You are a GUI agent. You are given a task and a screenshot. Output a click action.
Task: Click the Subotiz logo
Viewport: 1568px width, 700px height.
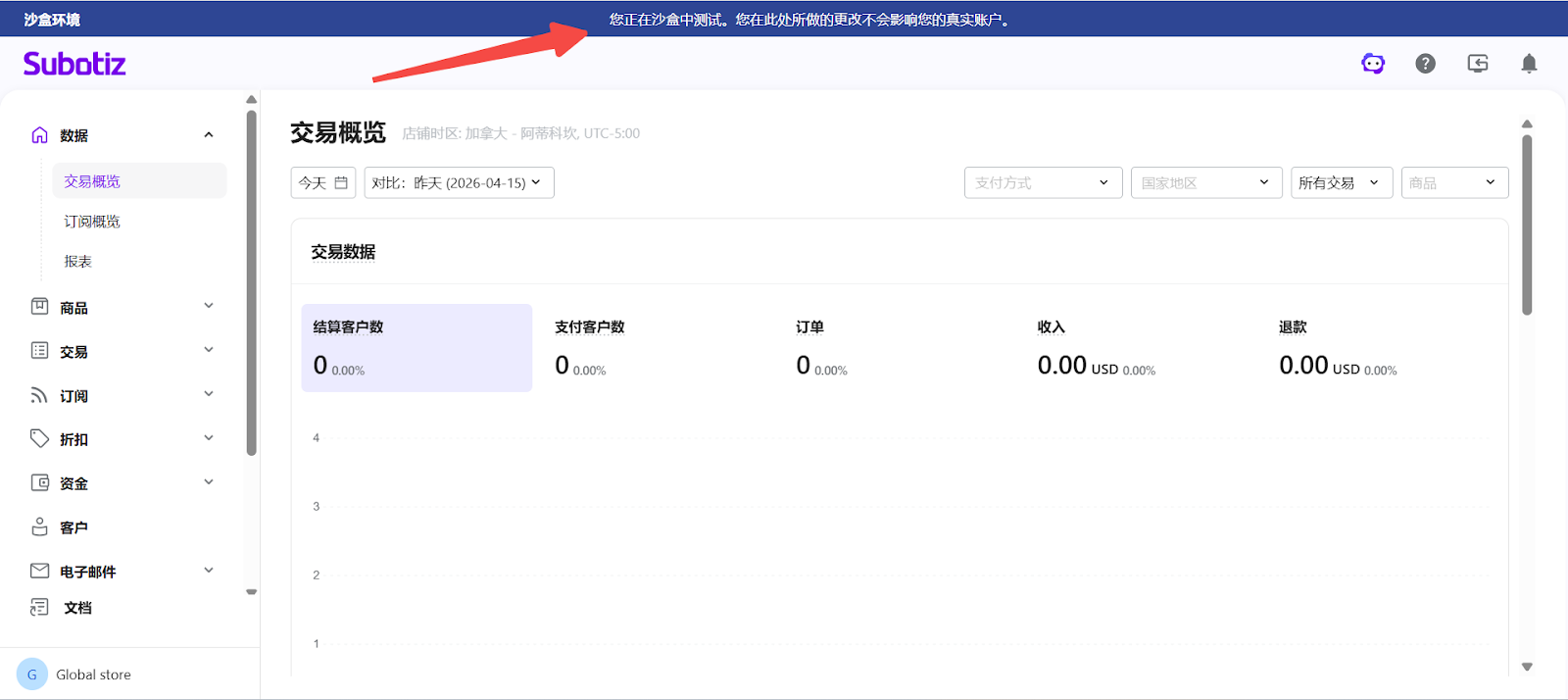(x=74, y=64)
